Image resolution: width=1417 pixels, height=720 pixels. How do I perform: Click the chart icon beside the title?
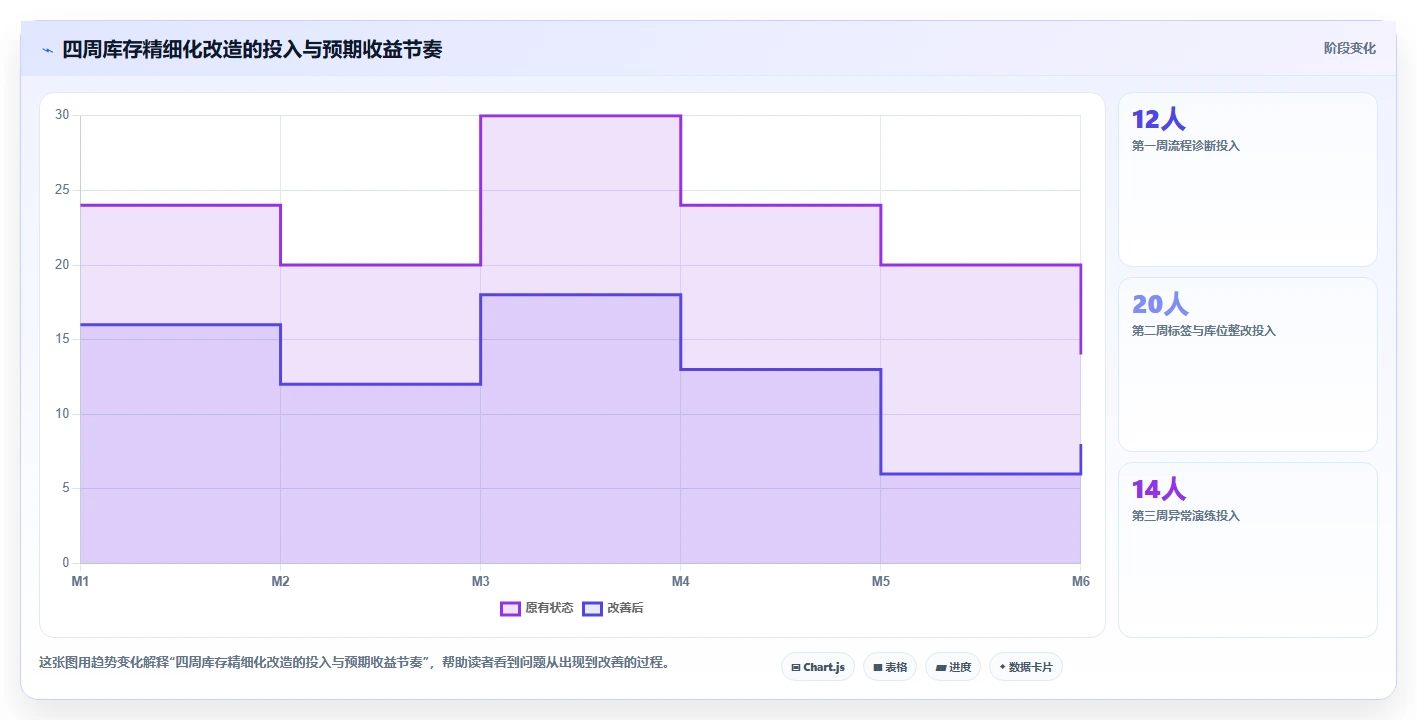47,50
